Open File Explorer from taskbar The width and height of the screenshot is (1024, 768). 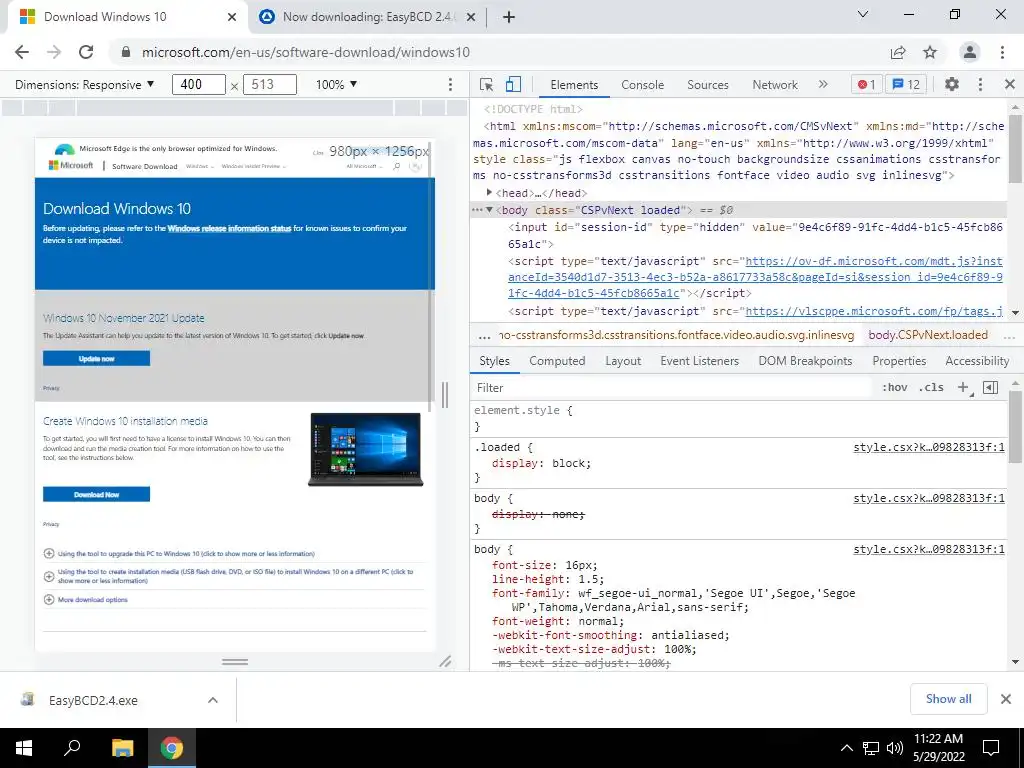(122, 748)
